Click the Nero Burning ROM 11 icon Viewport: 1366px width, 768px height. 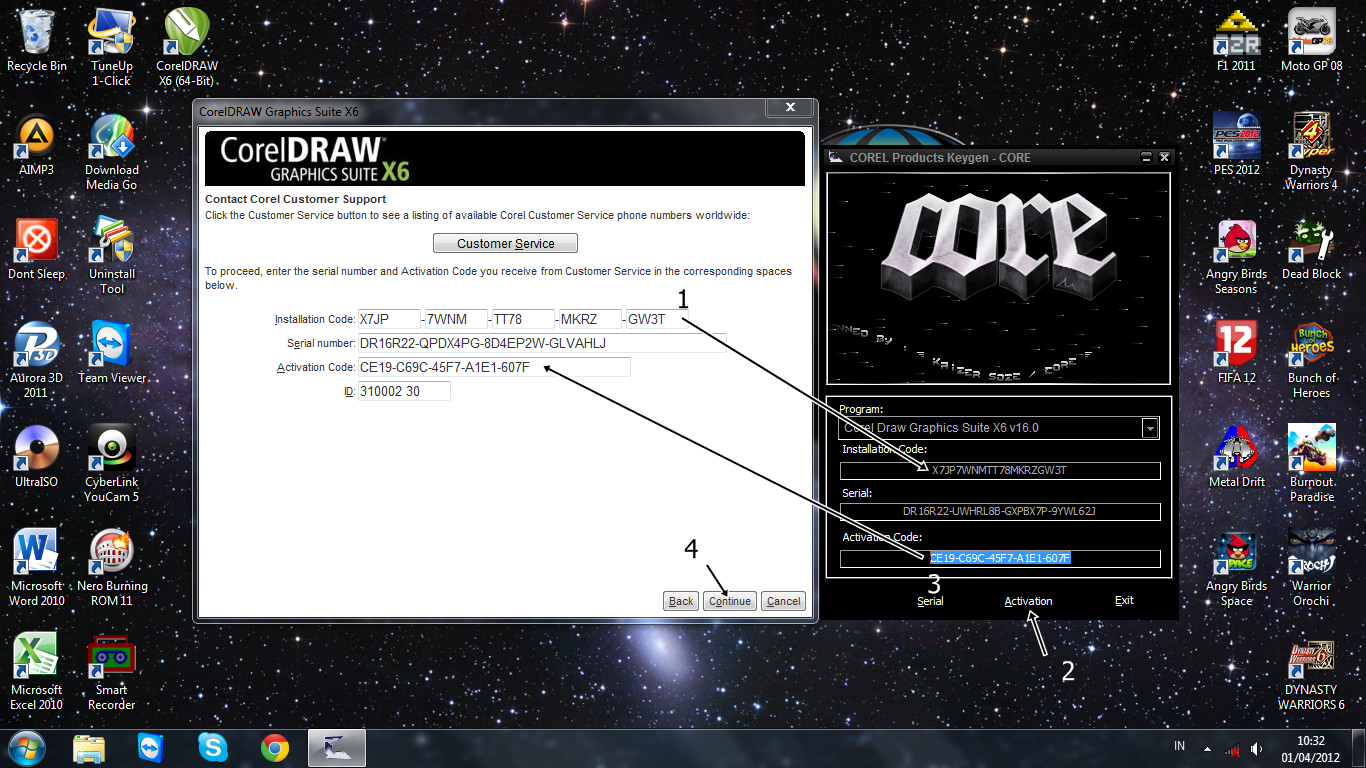tap(112, 567)
